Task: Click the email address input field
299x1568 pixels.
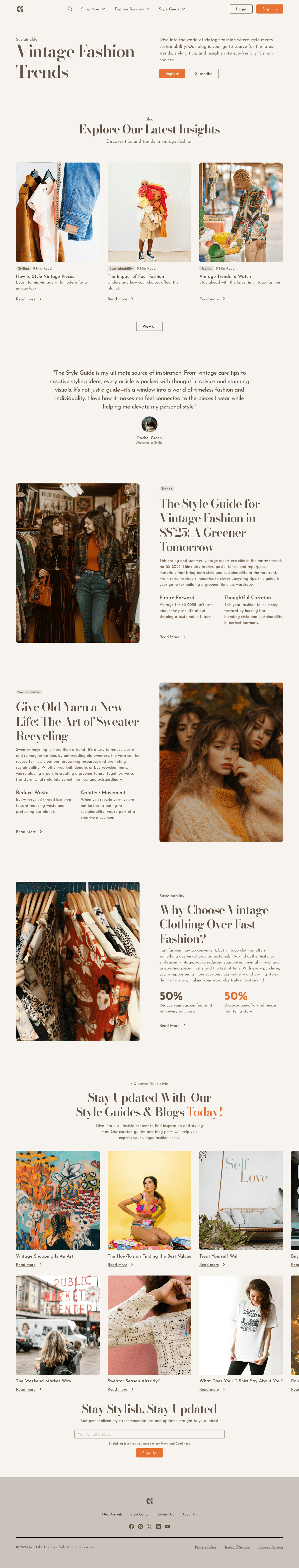Action: tap(149, 1434)
